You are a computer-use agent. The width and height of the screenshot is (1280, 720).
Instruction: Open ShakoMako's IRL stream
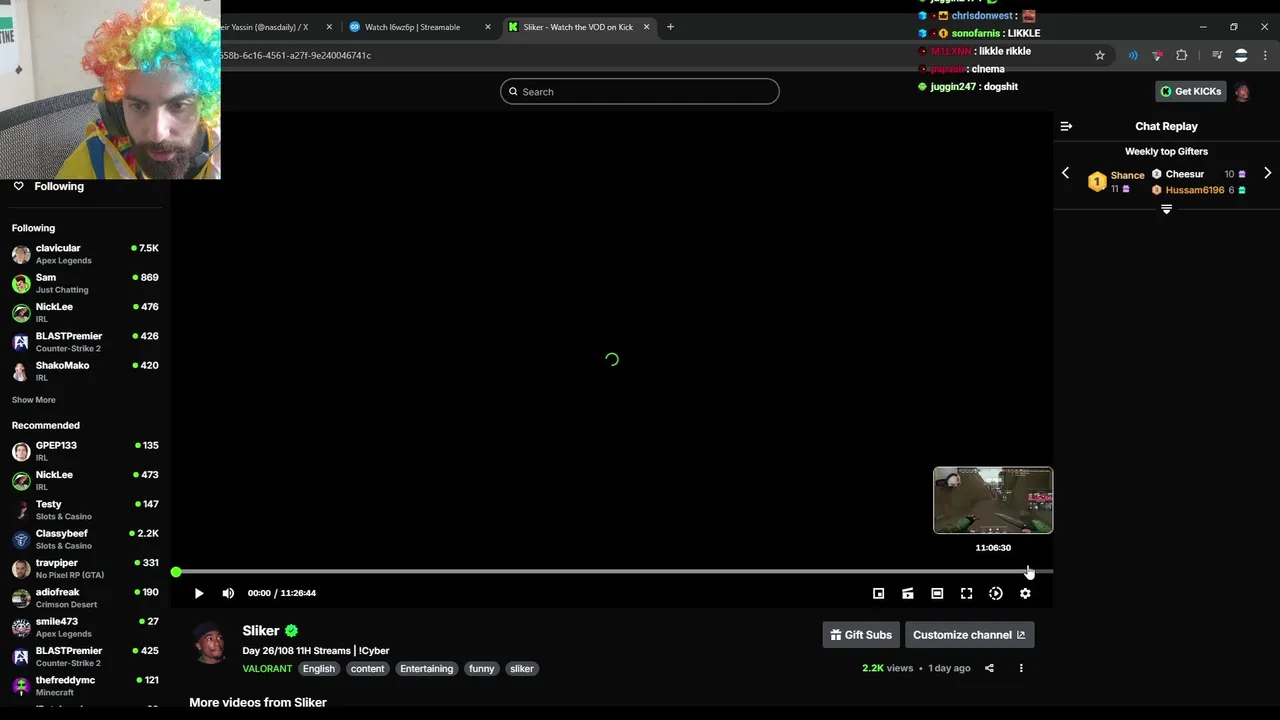[85, 371]
